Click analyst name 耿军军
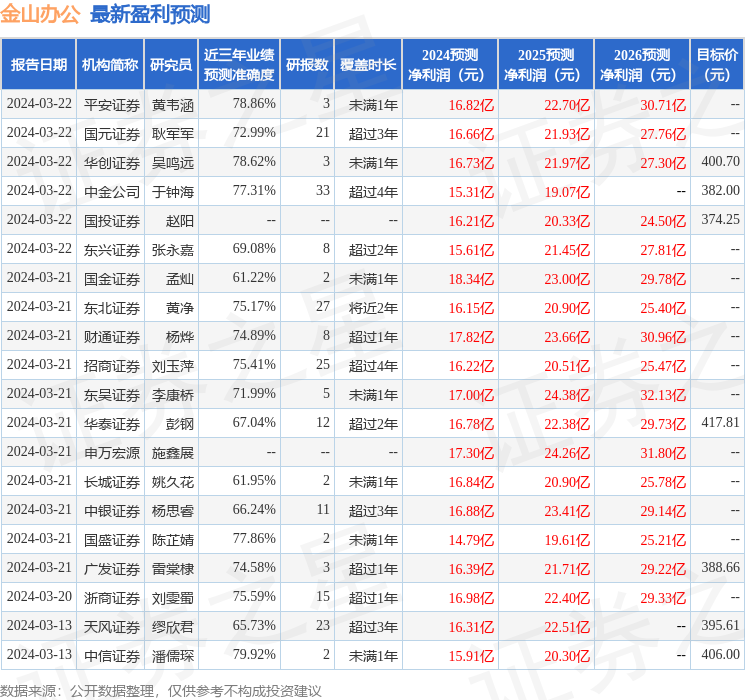This screenshot has width=745, height=700. pyautogui.click(x=172, y=134)
